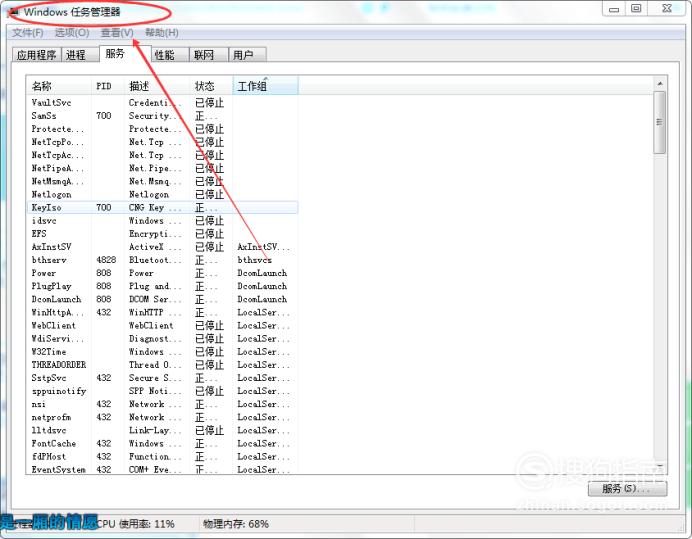
Task: Click the bthsvcs work group cell
Action: pyautogui.click(x=255, y=260)
